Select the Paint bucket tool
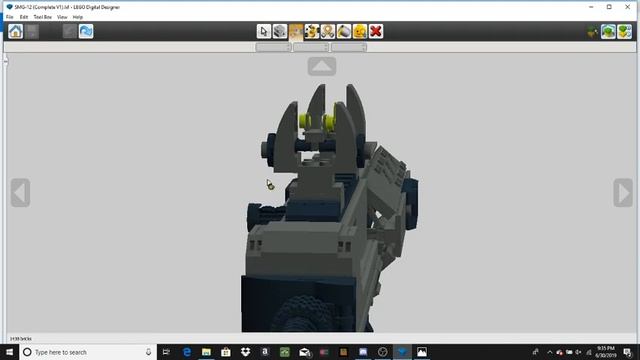This screenshot has height=360, width=640. [x=344, y=31]
